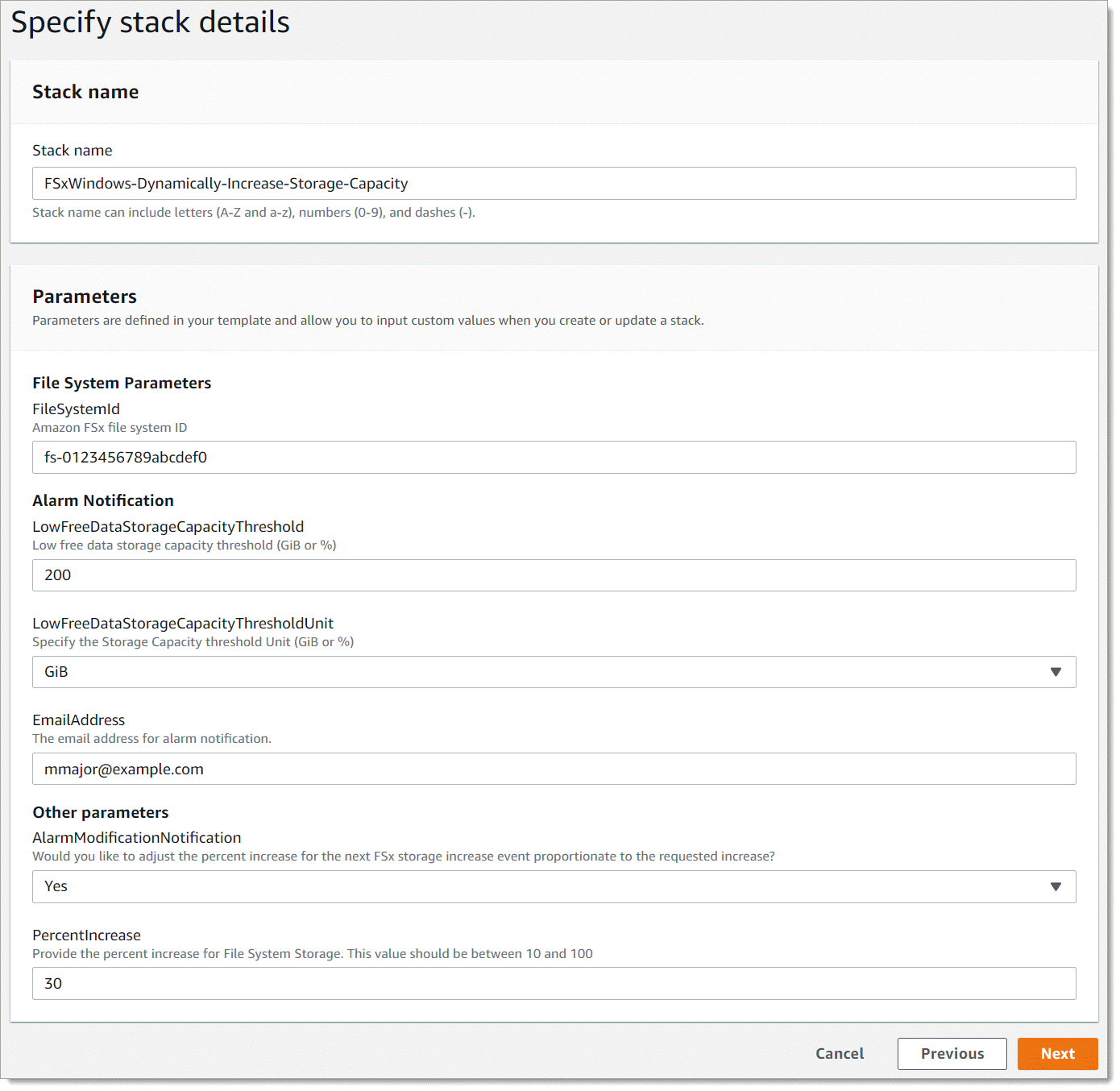Click the Specify stack details page title
The height and width of the screenshot is (1091, 1120).
pyautogui.click(x=151, y=22)
